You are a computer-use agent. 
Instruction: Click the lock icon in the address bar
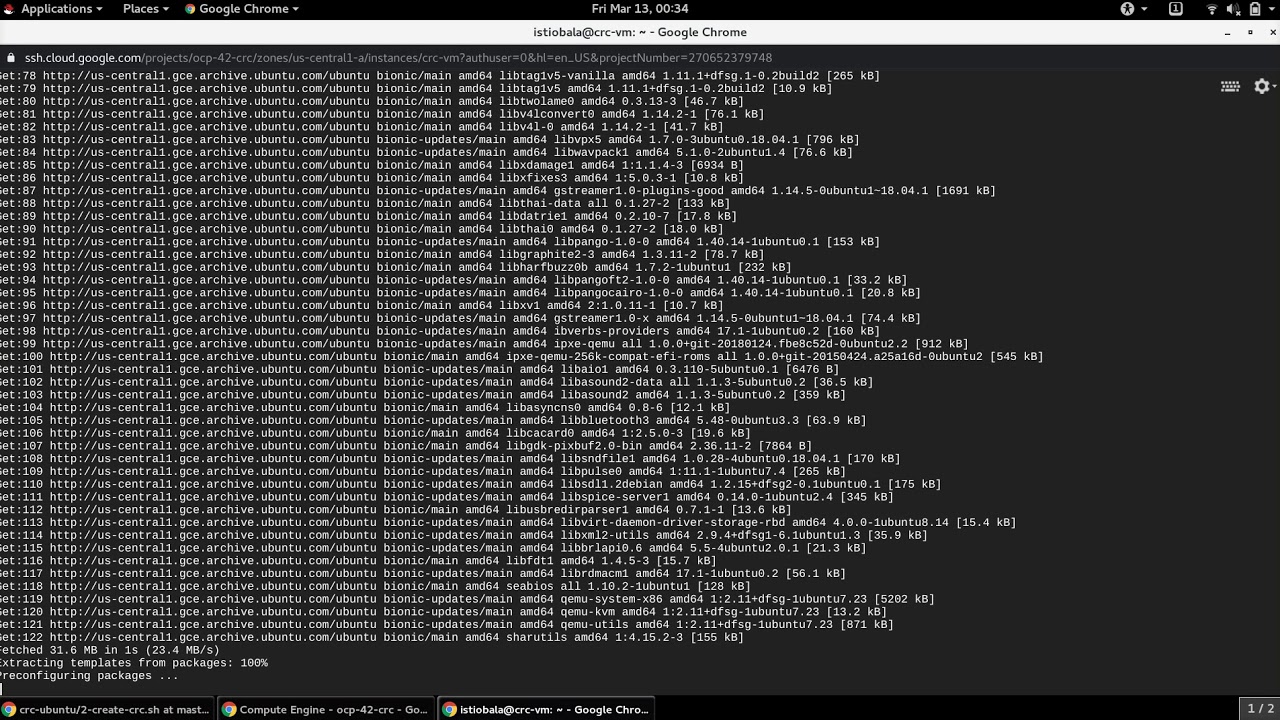click(x=11, y=58)
